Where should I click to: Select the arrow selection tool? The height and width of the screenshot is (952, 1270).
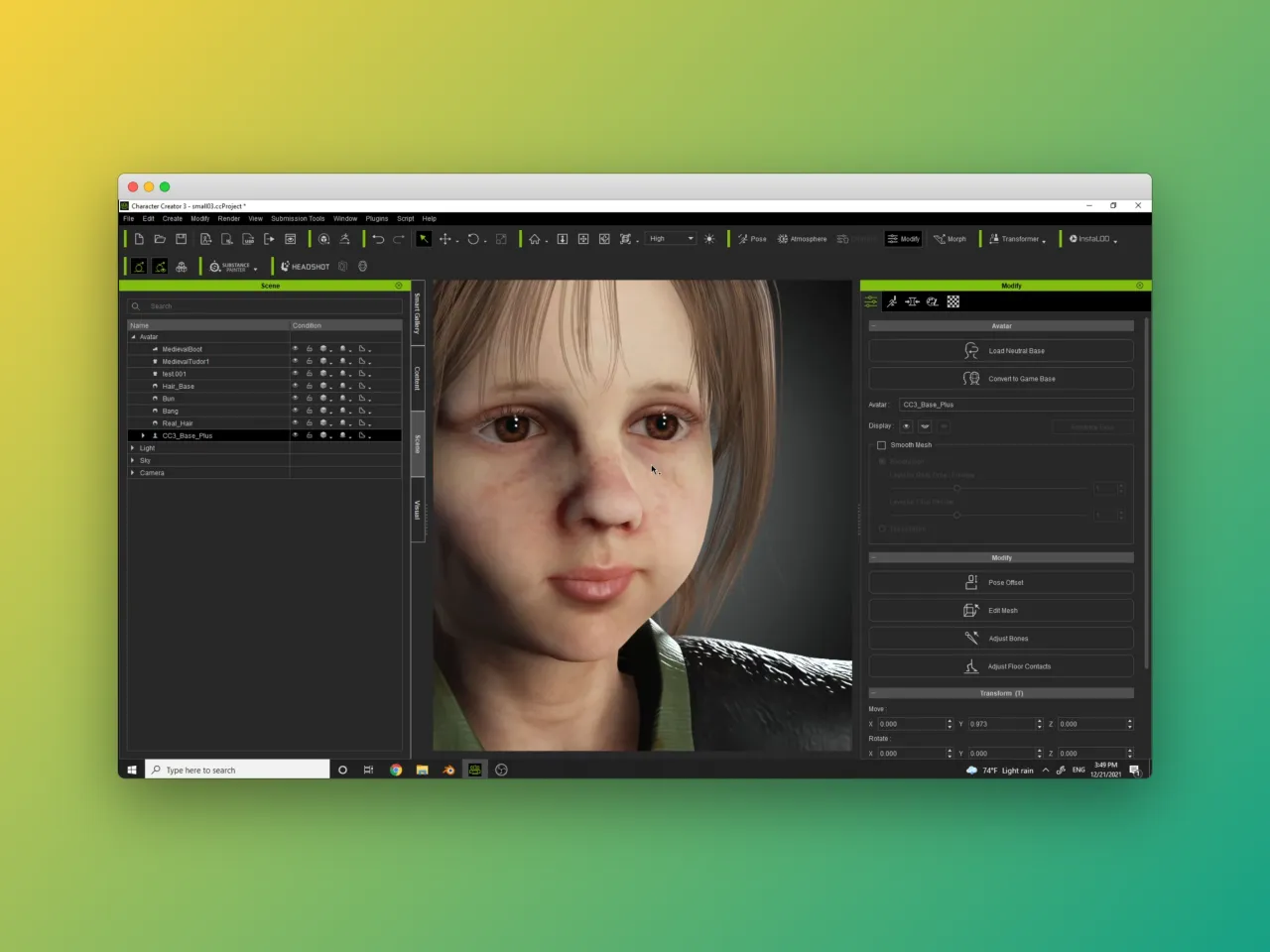[424, 239]
